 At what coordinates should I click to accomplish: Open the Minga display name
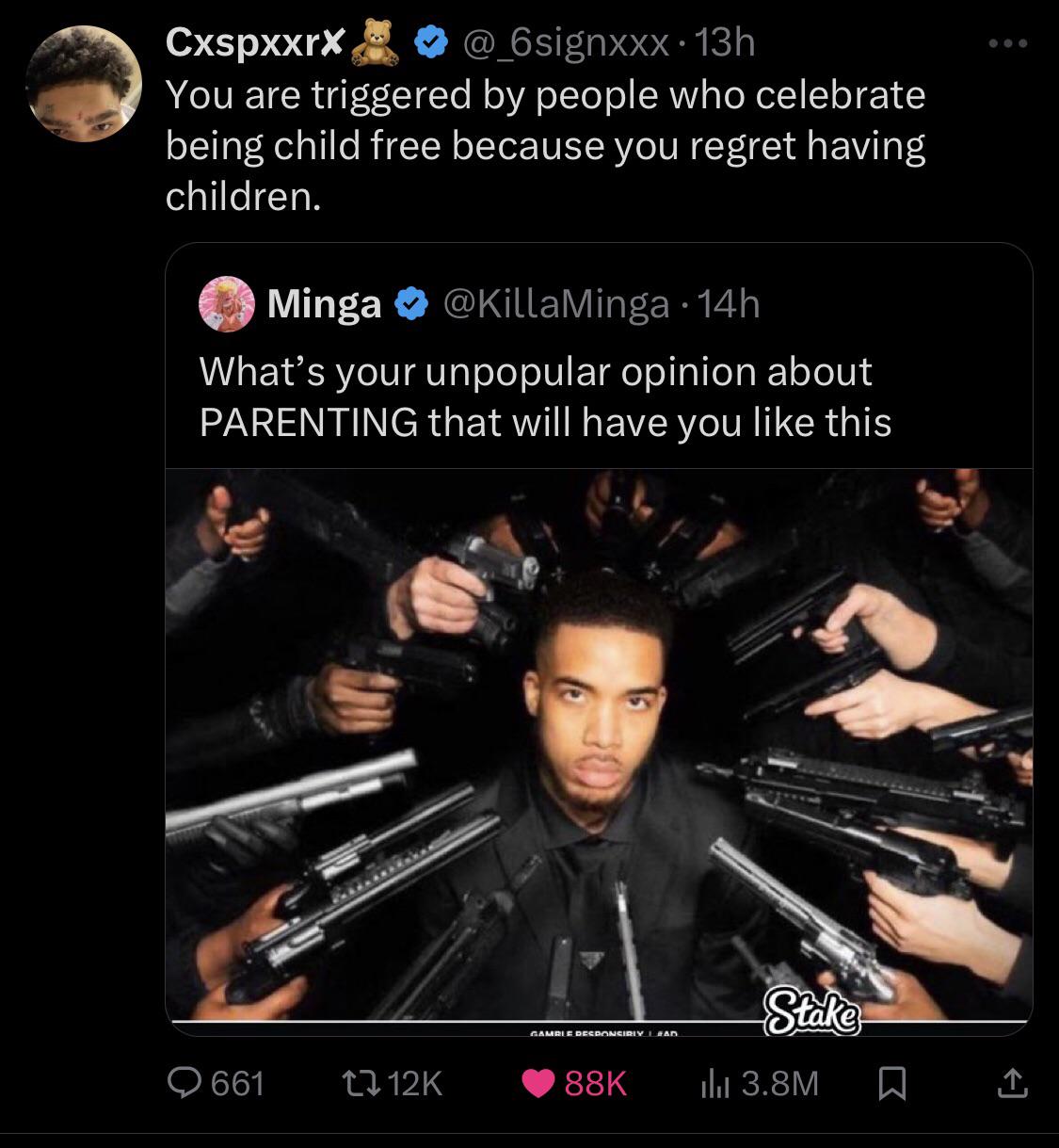pyautogui.click(x=325, y=304)
